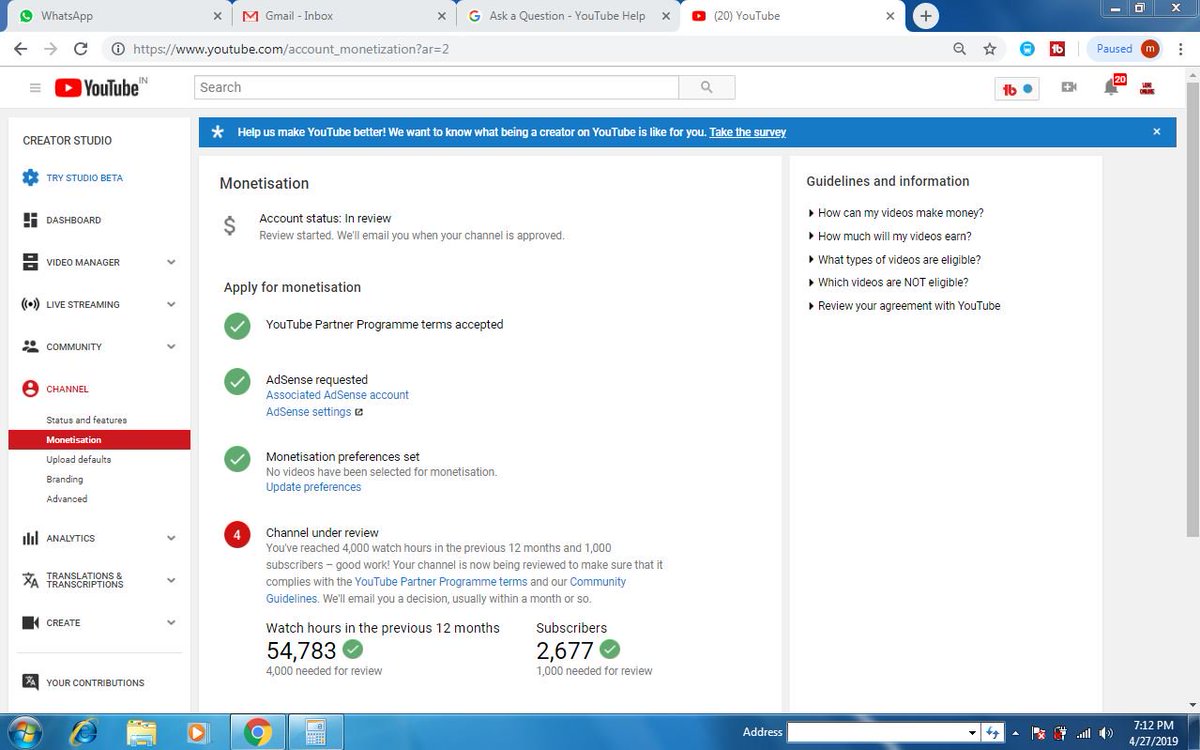Open the YouTube hamburger guide menu
Image resolution: width=1200 pixels, height=750 pixels.
point(35,88)
